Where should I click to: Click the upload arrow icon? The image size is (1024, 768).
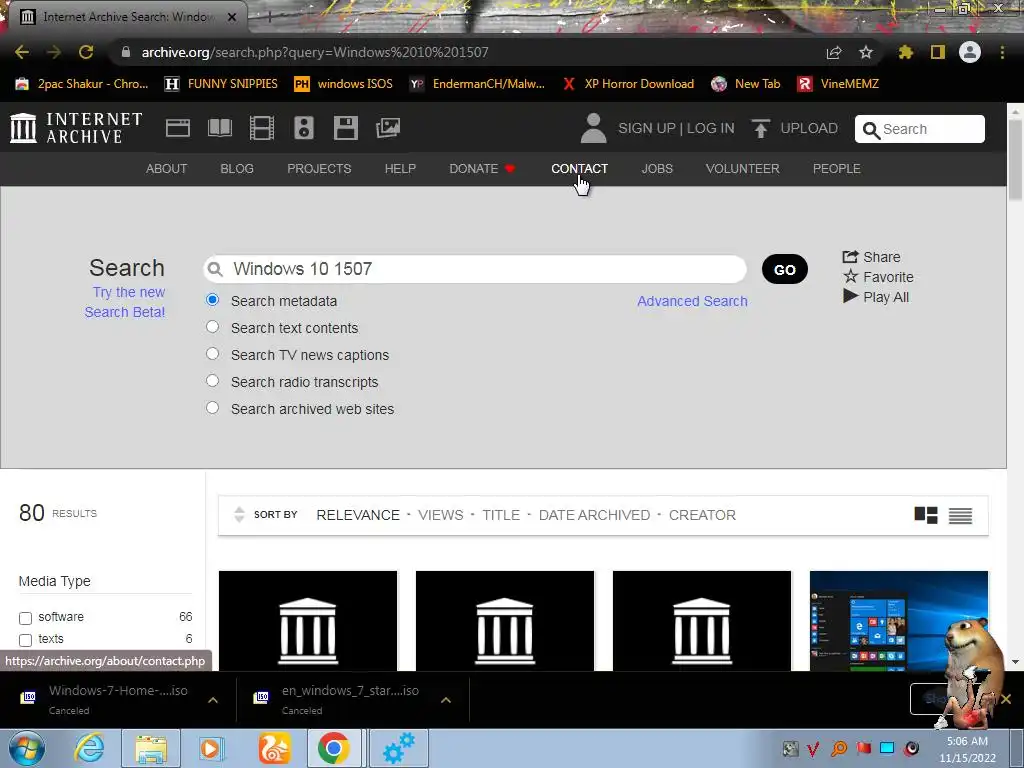pyautogui.click(x=760, y=128)
